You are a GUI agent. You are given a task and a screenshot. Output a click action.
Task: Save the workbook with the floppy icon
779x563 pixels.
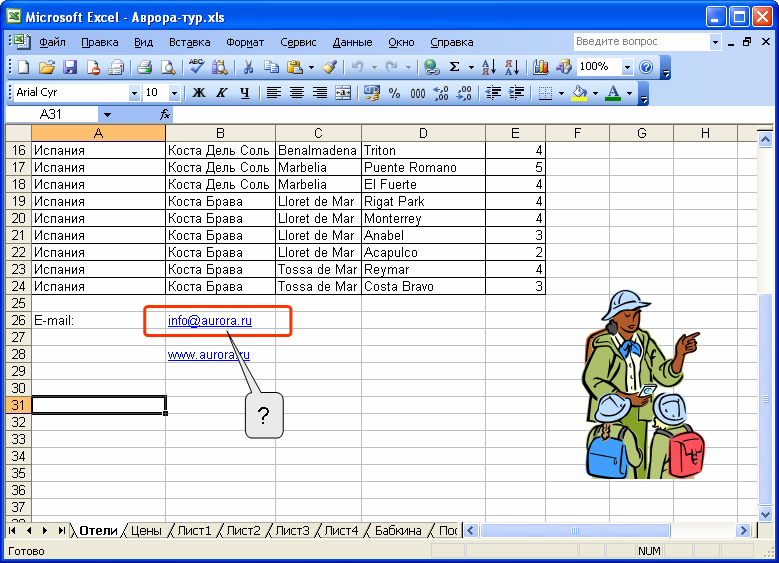click(70, 67)
